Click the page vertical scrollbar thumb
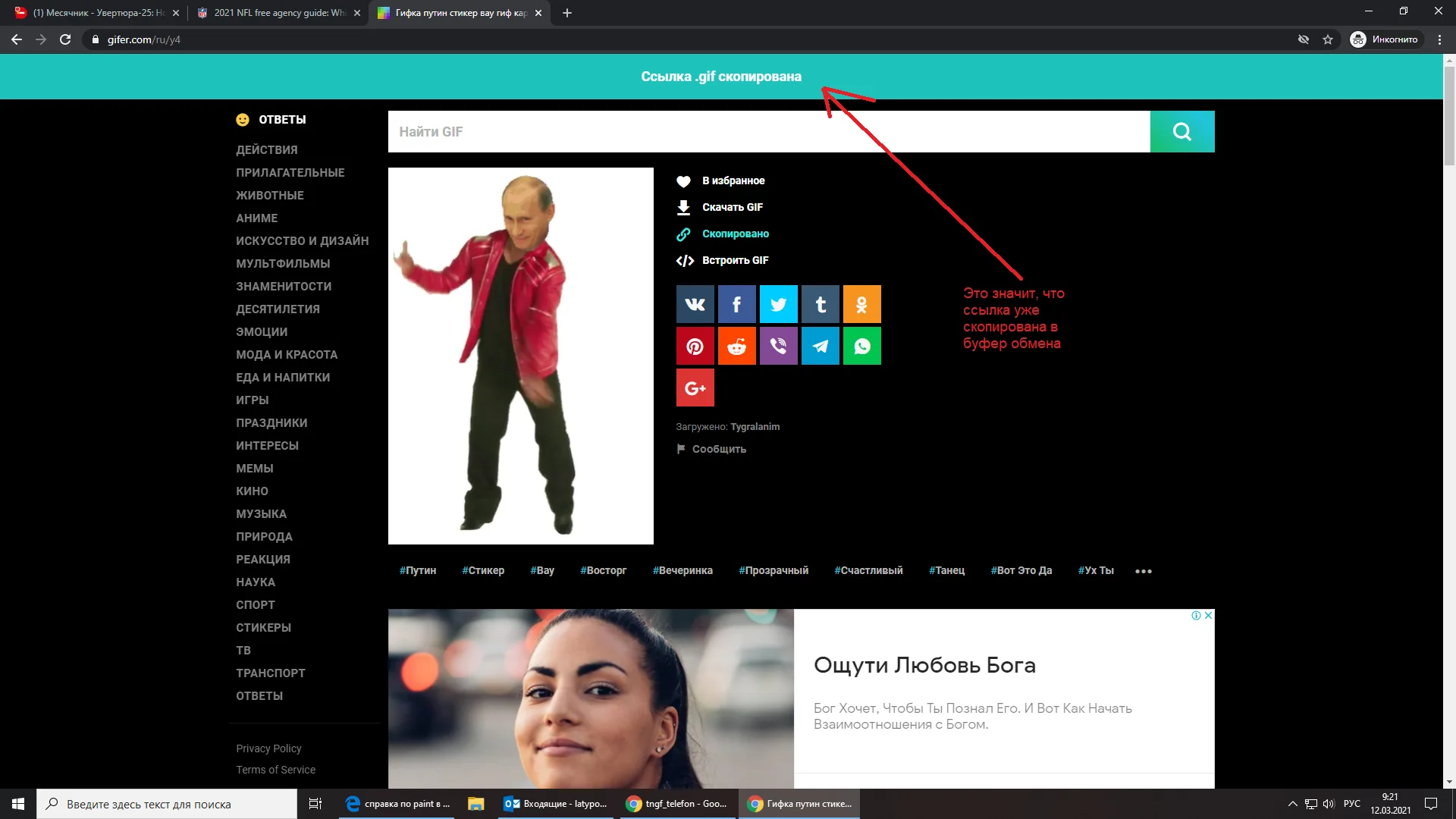This screenshot has width=1456, height=819. pyautogui.click(x=1449, y=114)
